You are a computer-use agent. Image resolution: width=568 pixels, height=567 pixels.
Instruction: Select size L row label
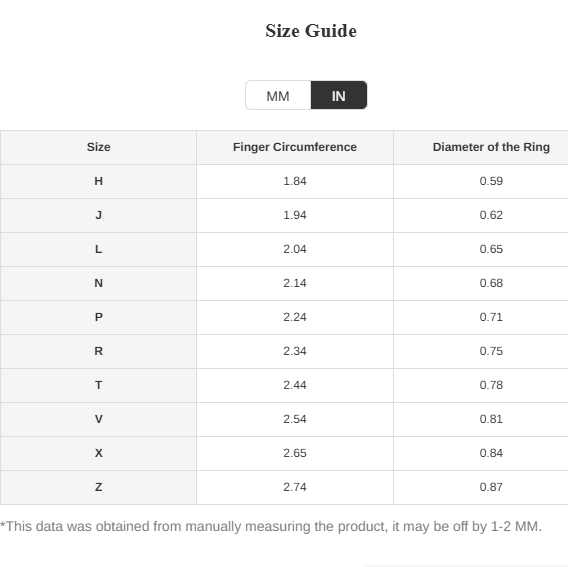(x=99, y=249)
